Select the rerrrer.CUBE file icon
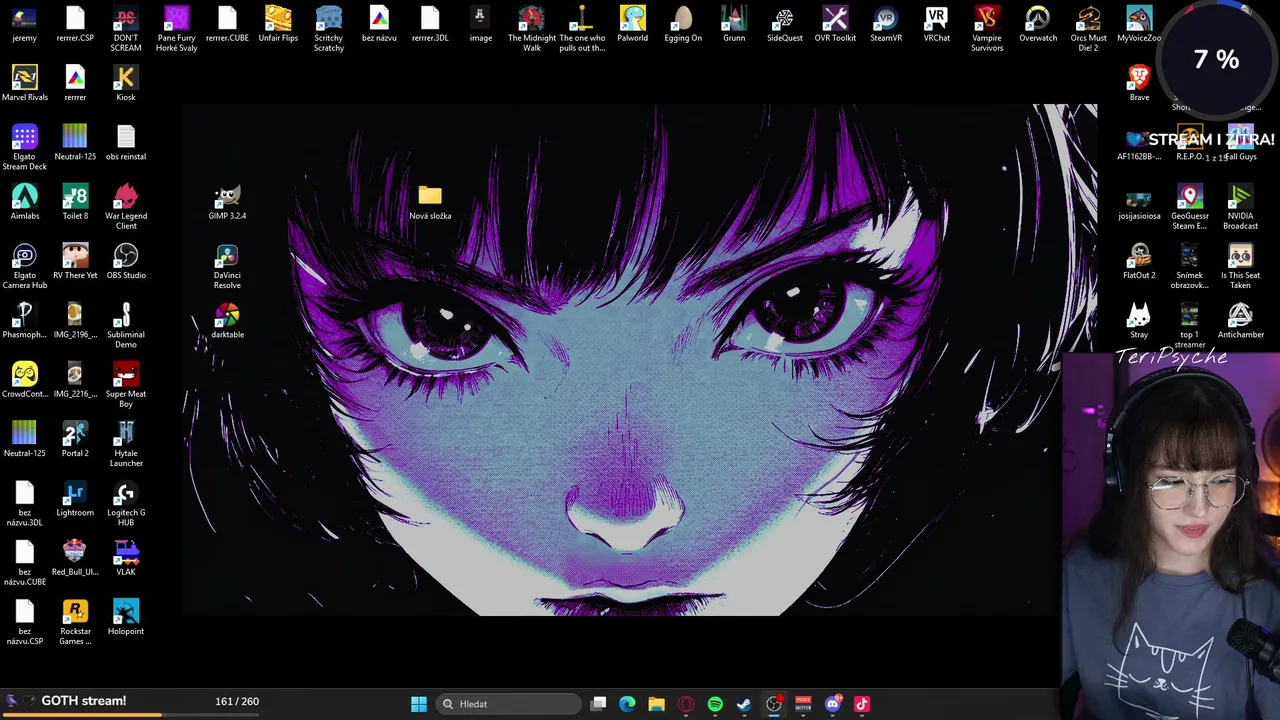 pos(227,24)
